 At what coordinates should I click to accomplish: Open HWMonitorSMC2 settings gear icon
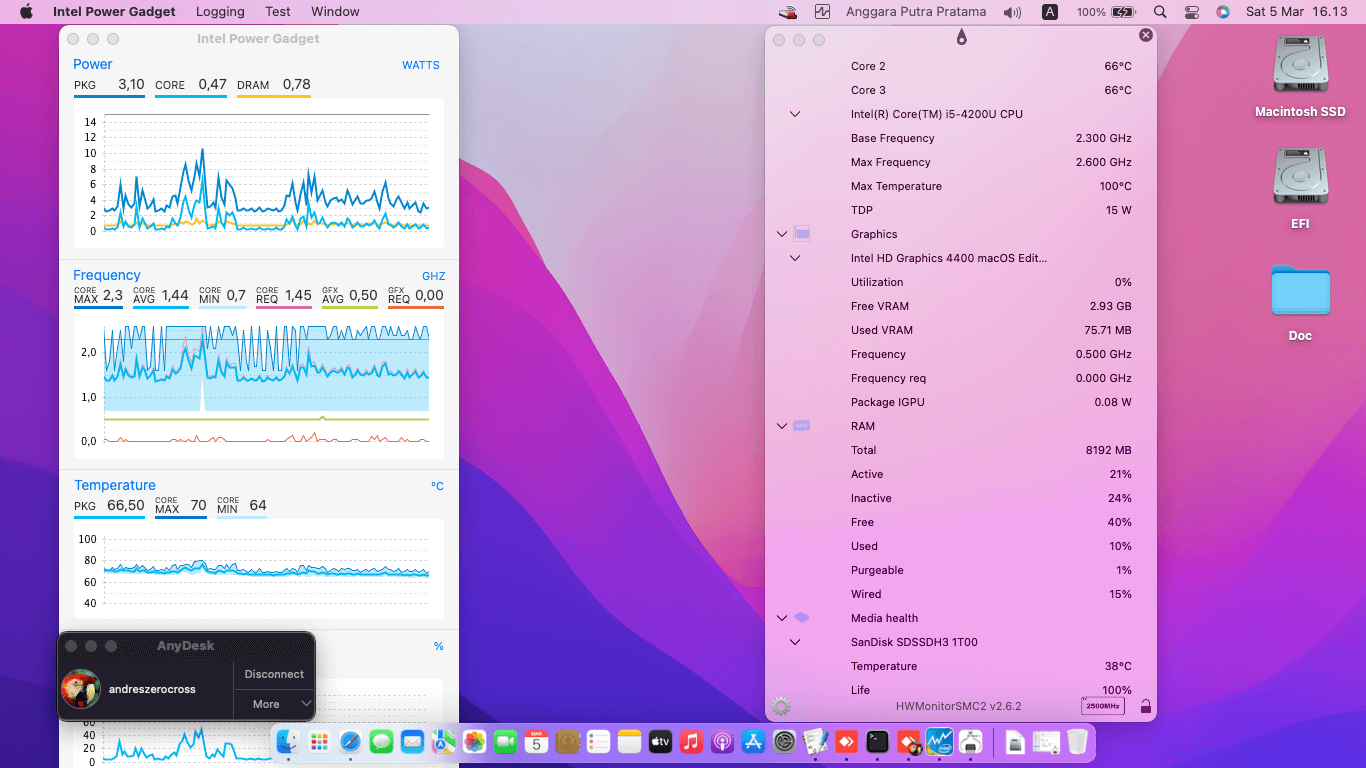[781, 707]
